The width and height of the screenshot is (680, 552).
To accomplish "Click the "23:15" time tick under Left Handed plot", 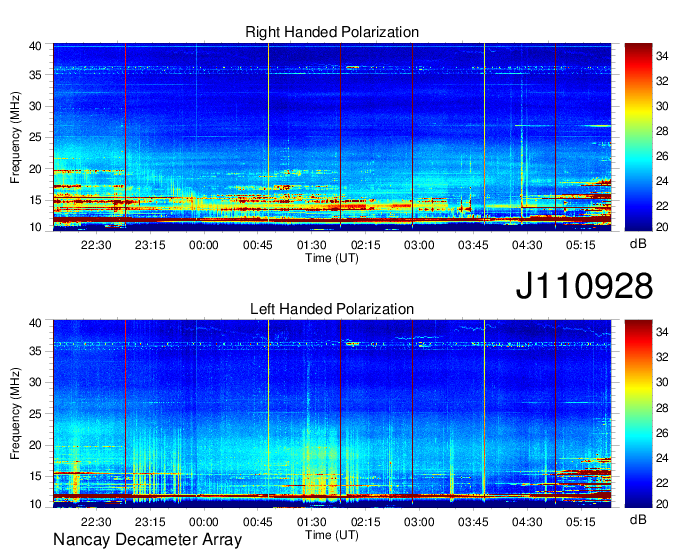I will [150, 522].
